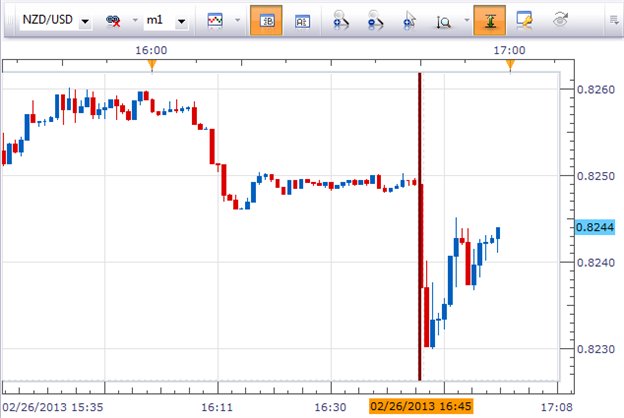Viewport: 624px width, 418px height.
Task: Click the 16:00 orange time marker
Action: point(152,65)
